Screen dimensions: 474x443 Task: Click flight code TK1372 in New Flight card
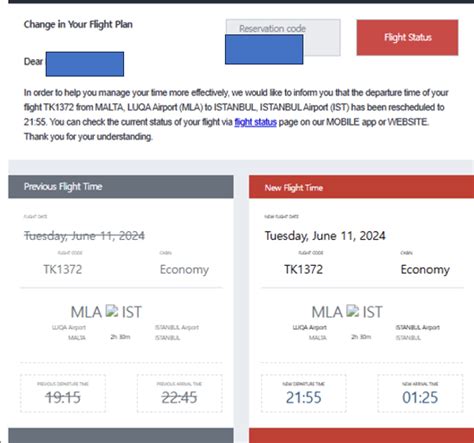(303, 269)
